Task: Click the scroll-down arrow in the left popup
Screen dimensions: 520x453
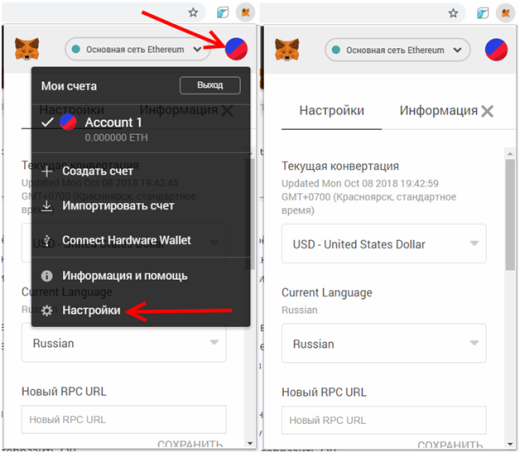Action: (250, 443)
